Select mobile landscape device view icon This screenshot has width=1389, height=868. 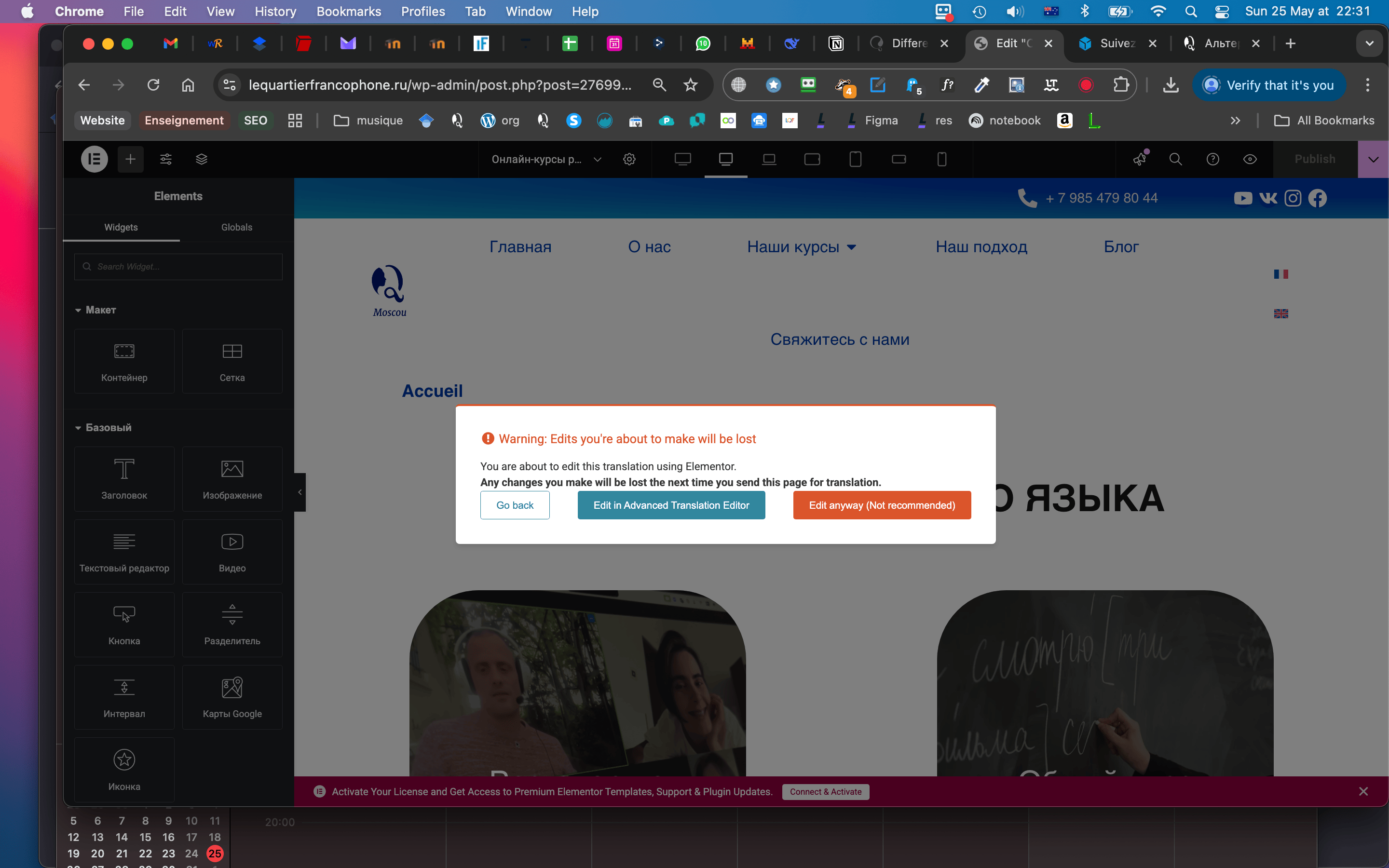click(x=899, y=159)
